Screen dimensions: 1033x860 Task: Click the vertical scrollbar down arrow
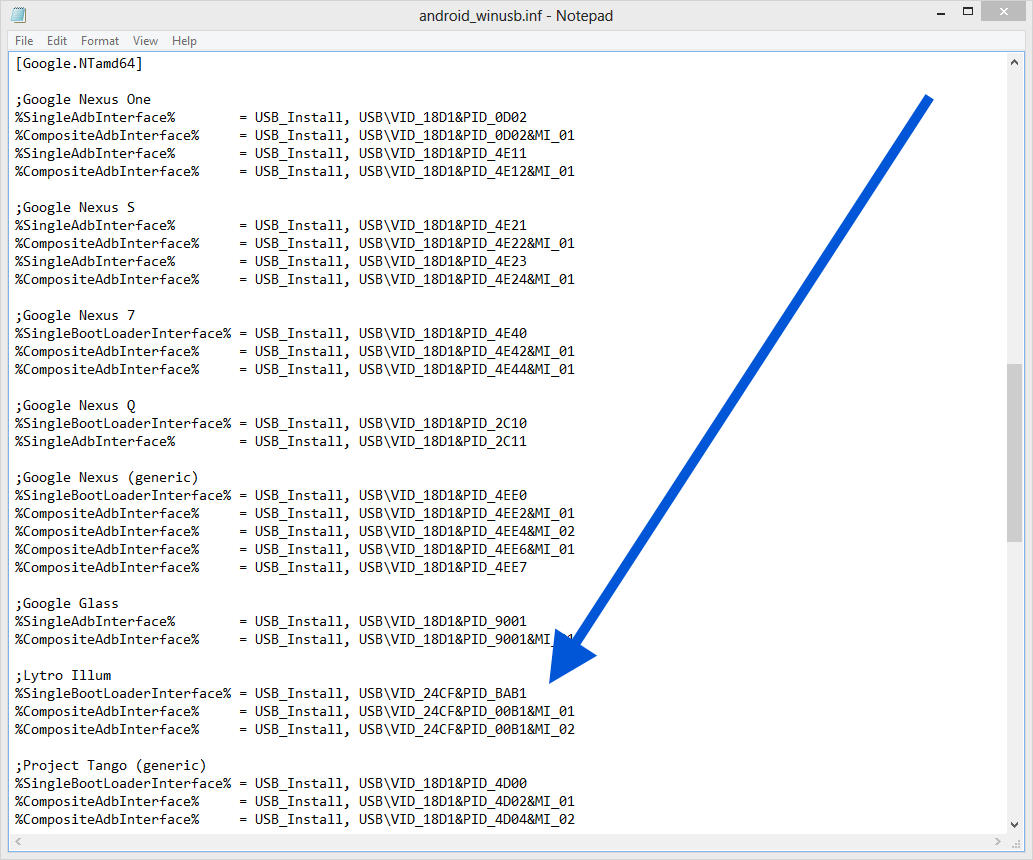1014,824
